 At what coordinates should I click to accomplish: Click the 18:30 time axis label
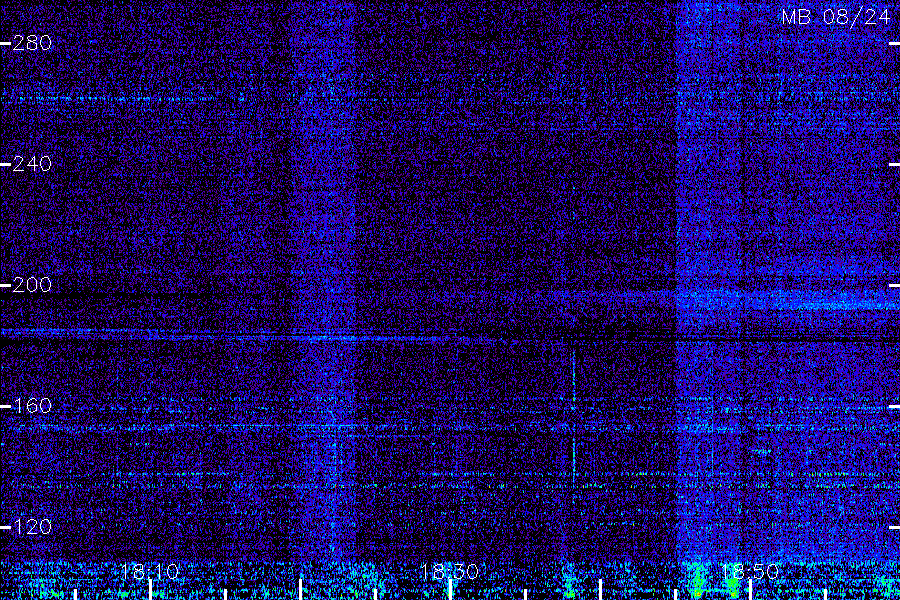[449, 571]
